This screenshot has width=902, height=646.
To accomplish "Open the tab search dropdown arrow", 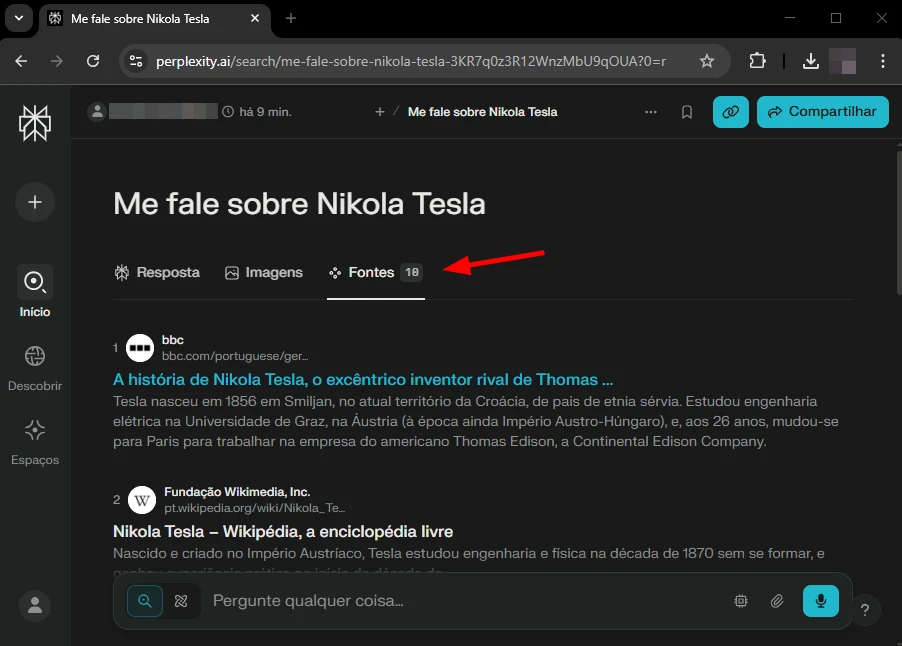I will tap(19, 18).
